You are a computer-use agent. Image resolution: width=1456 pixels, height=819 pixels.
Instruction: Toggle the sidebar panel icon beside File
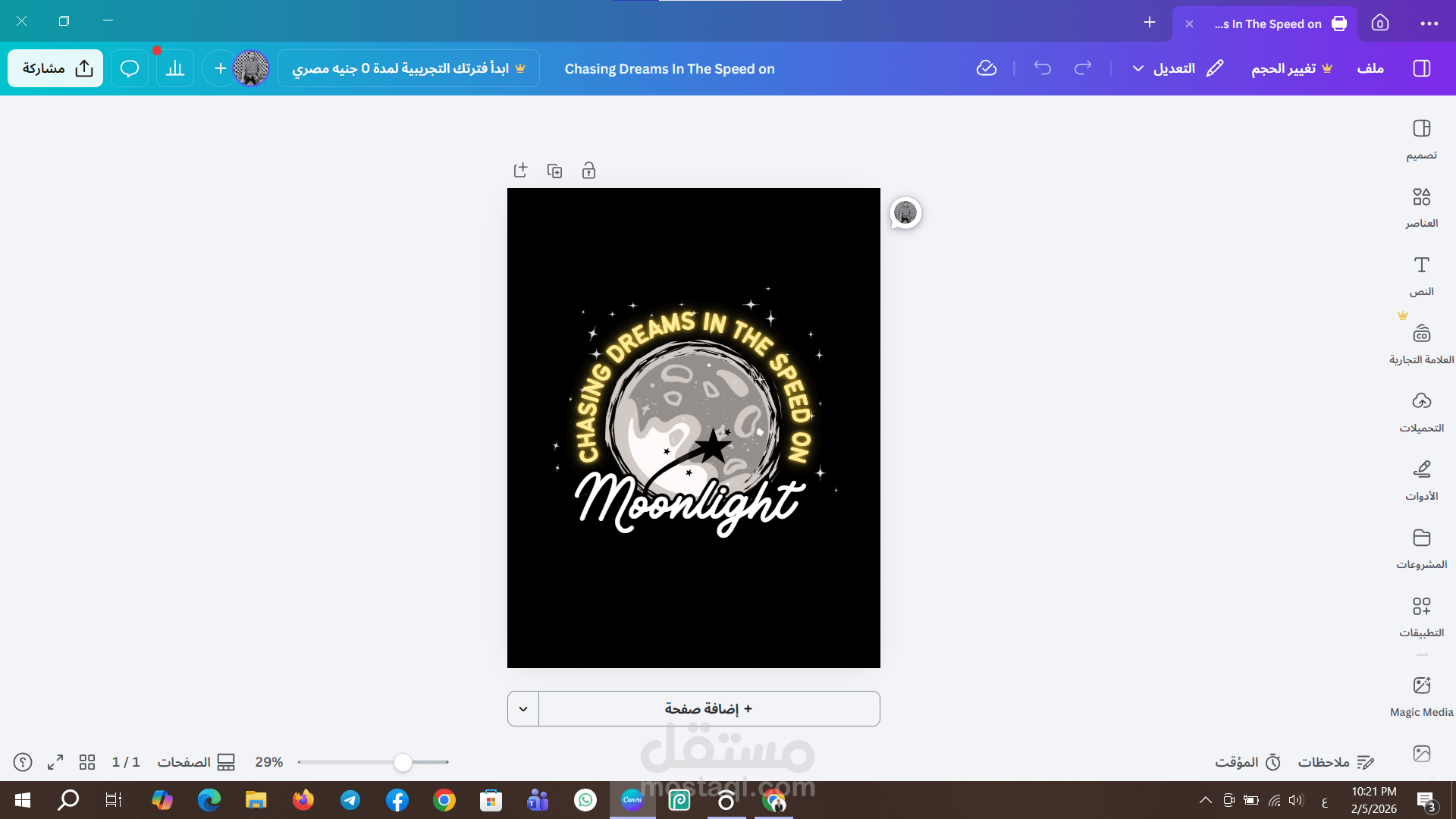(x=1422, y=68)
